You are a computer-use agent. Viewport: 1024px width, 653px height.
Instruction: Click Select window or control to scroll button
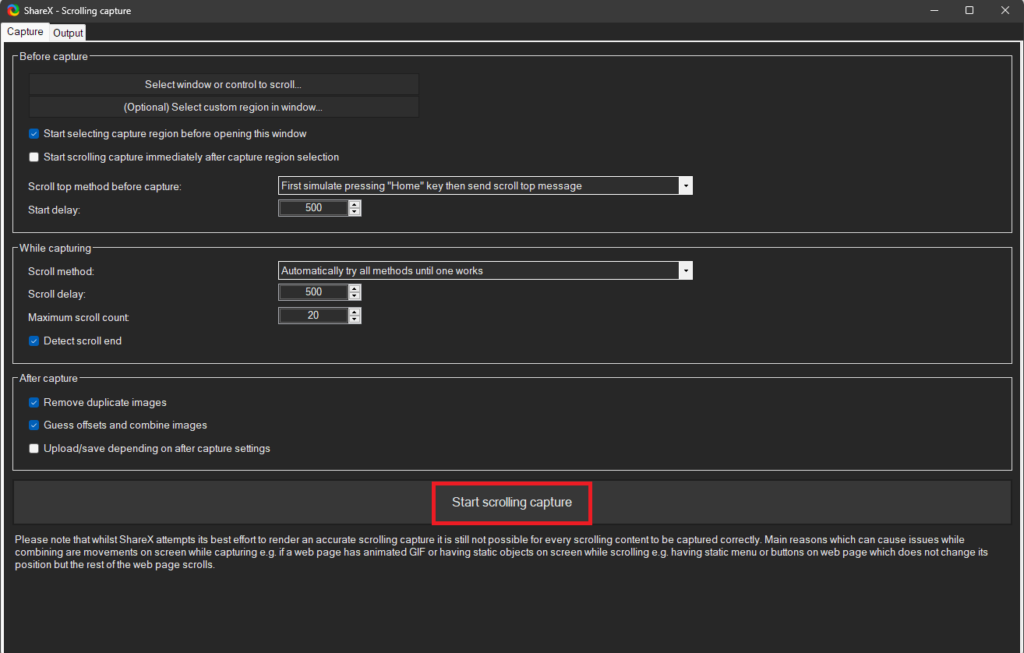(x=223, y=85)
